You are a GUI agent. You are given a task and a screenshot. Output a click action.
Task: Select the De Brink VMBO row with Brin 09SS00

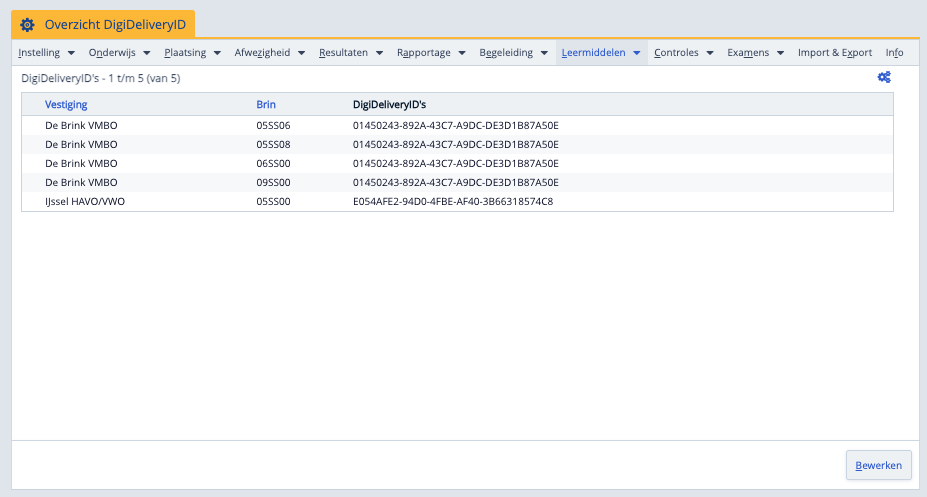457,182
